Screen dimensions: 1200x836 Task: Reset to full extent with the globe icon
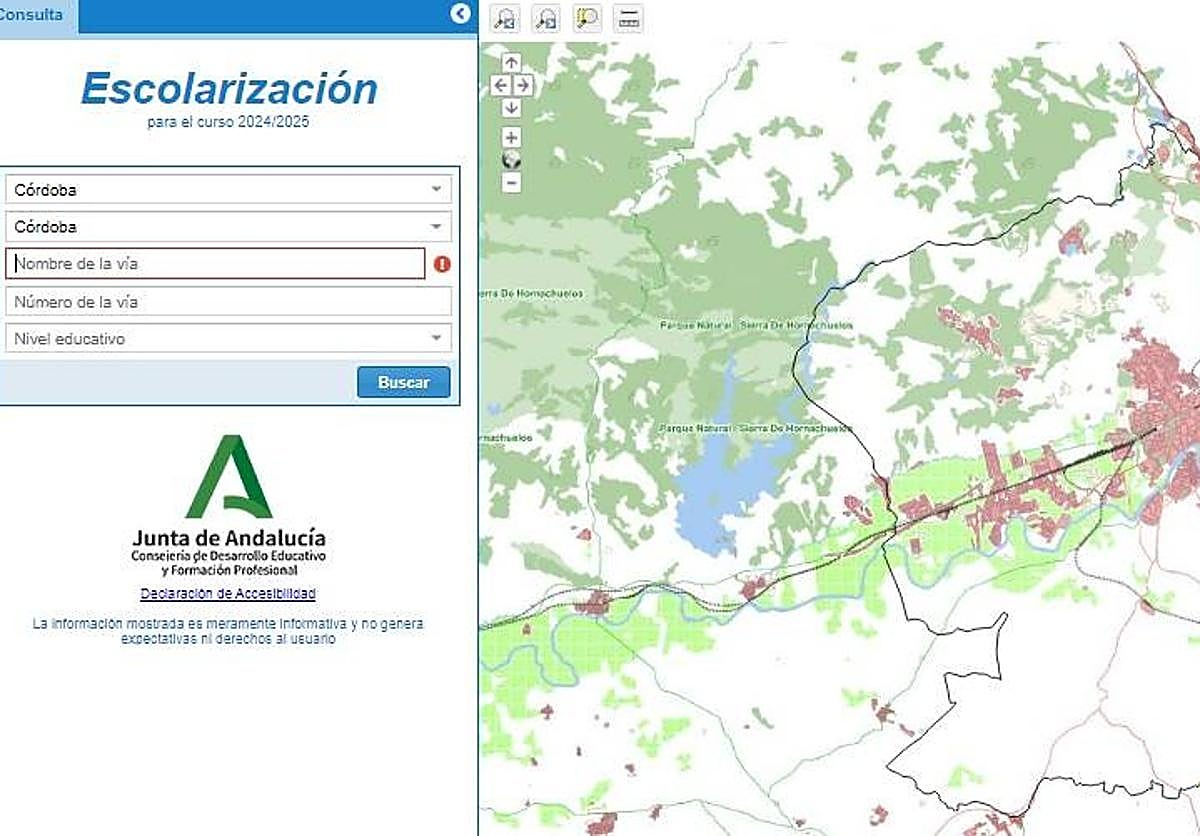[512, 158]
